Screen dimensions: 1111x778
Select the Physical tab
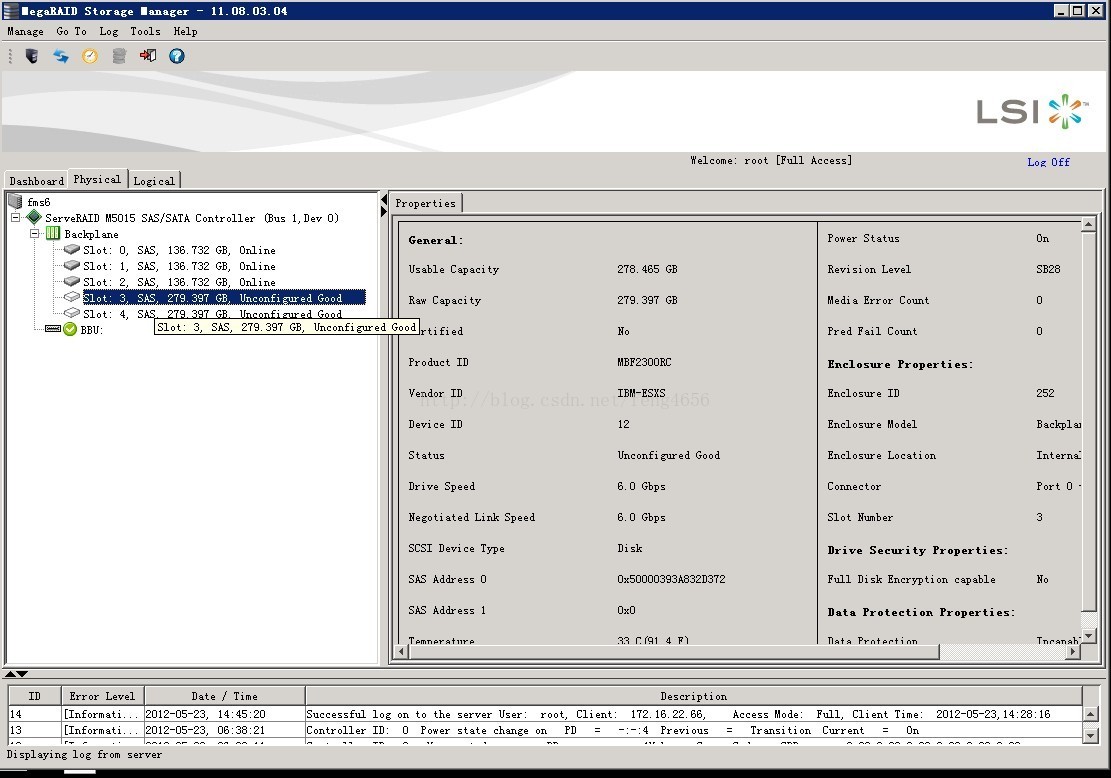(97, 179)
